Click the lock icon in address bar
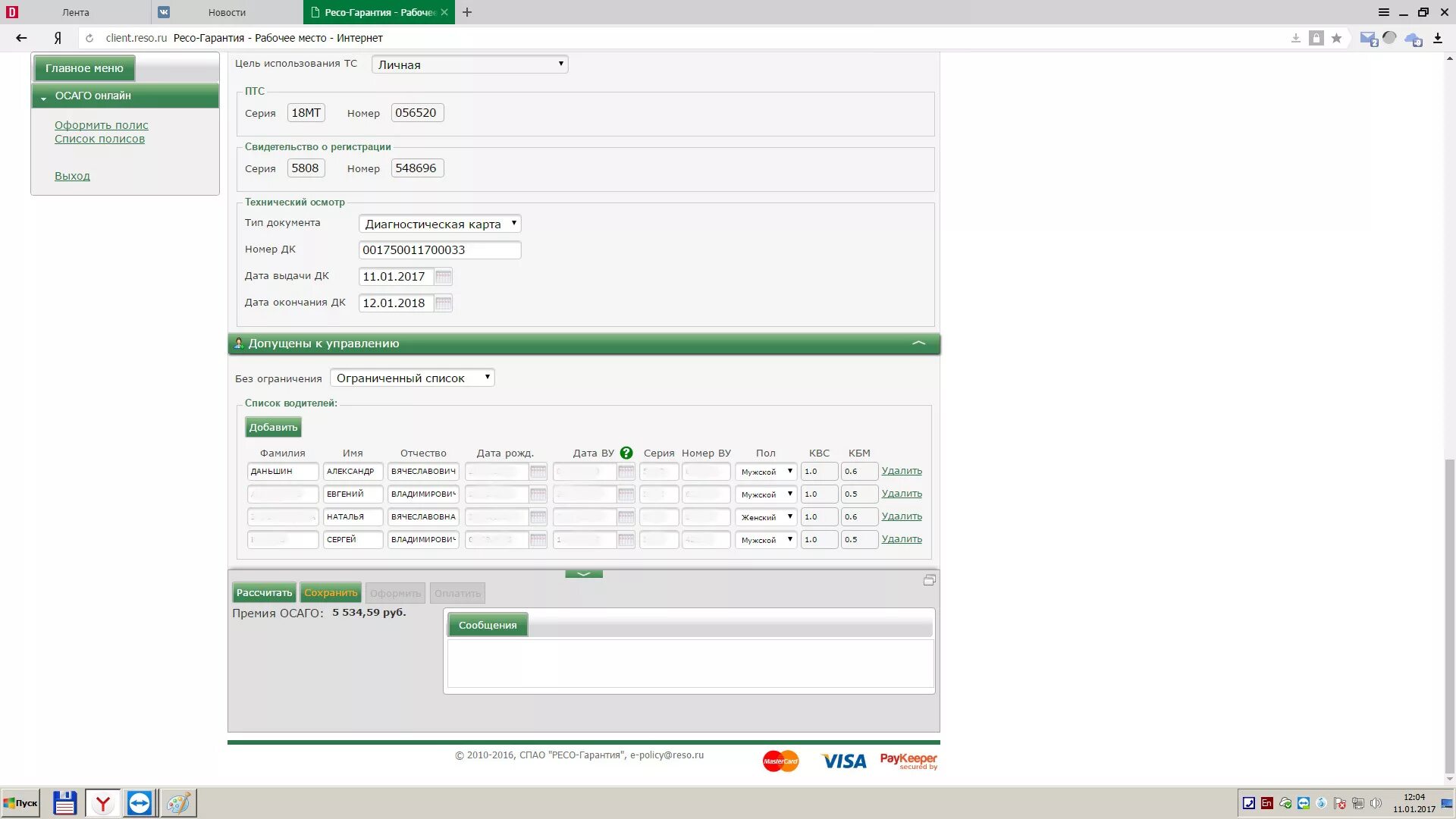The height and width of the screenshot is (819, 1456). tap(1316, 38)
